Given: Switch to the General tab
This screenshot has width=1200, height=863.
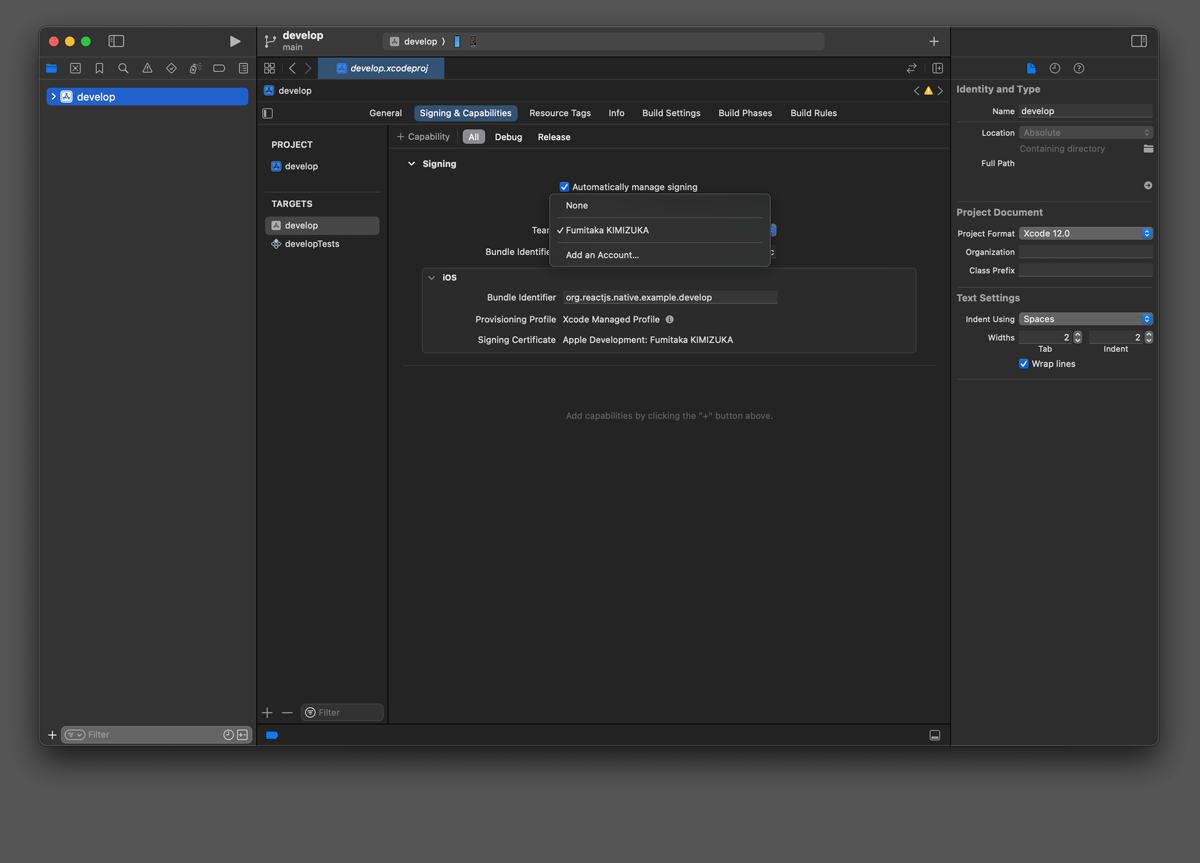Looking at the screenshot, I should point(386,113).
